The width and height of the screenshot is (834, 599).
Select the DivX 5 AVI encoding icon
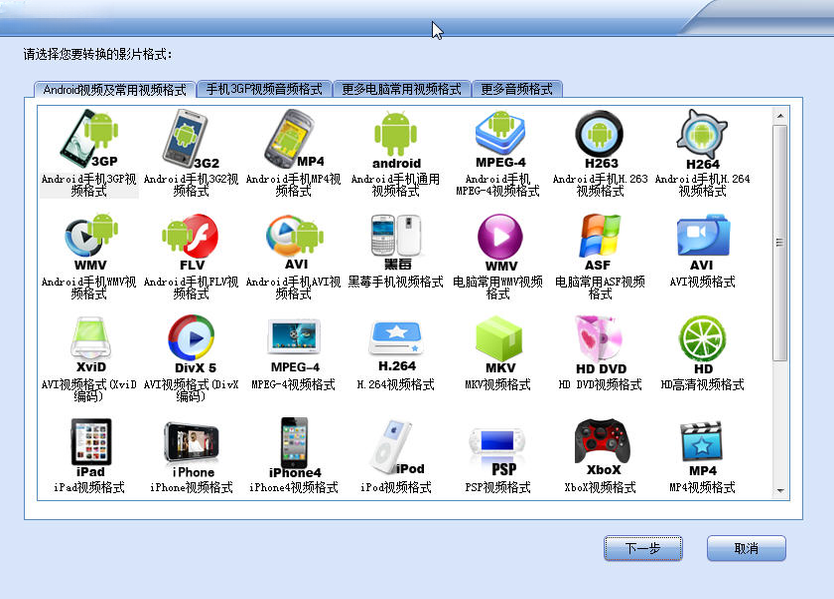pyautogui.click(x=193, y=345)
